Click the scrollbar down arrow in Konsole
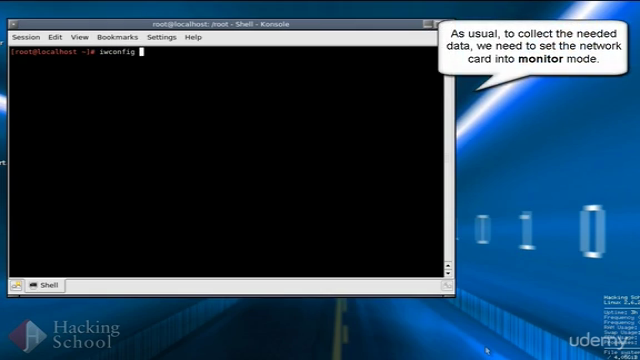The width and height of the screenshot is (640, 360). click(x=448, y=273)
